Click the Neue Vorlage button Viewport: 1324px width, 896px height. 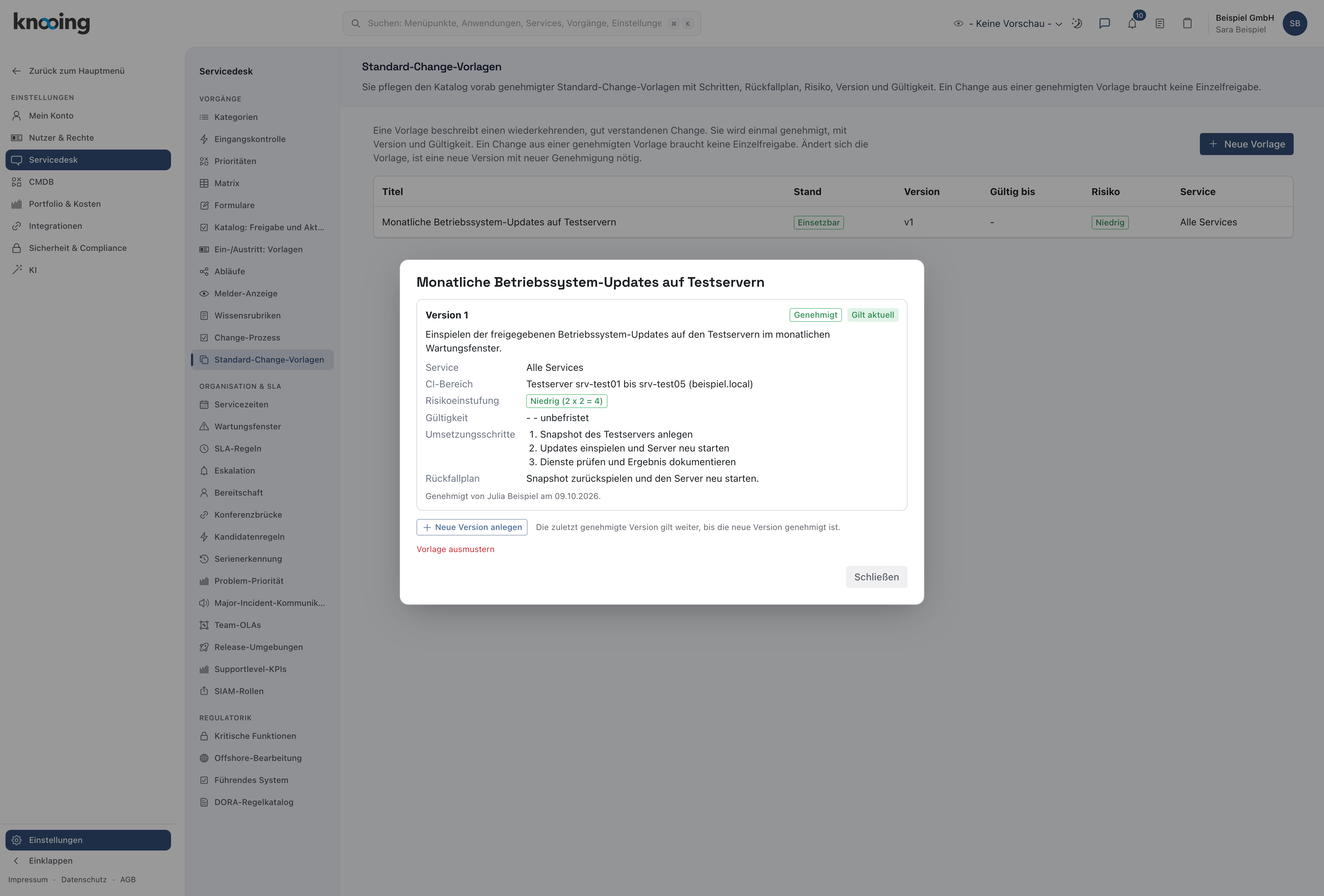click(x=1246, y=144)
